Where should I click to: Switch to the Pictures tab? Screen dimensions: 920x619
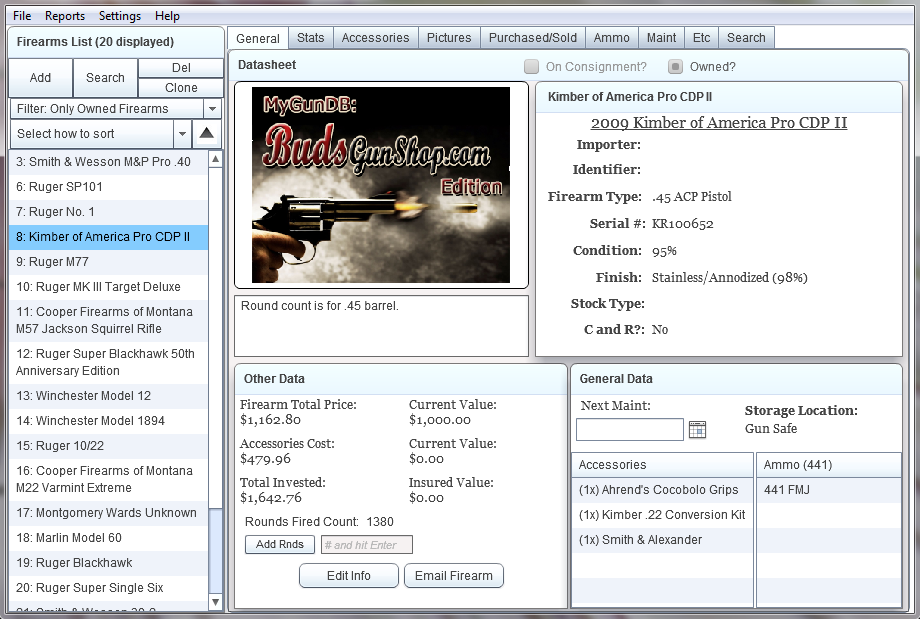click(x=449, y=38)
